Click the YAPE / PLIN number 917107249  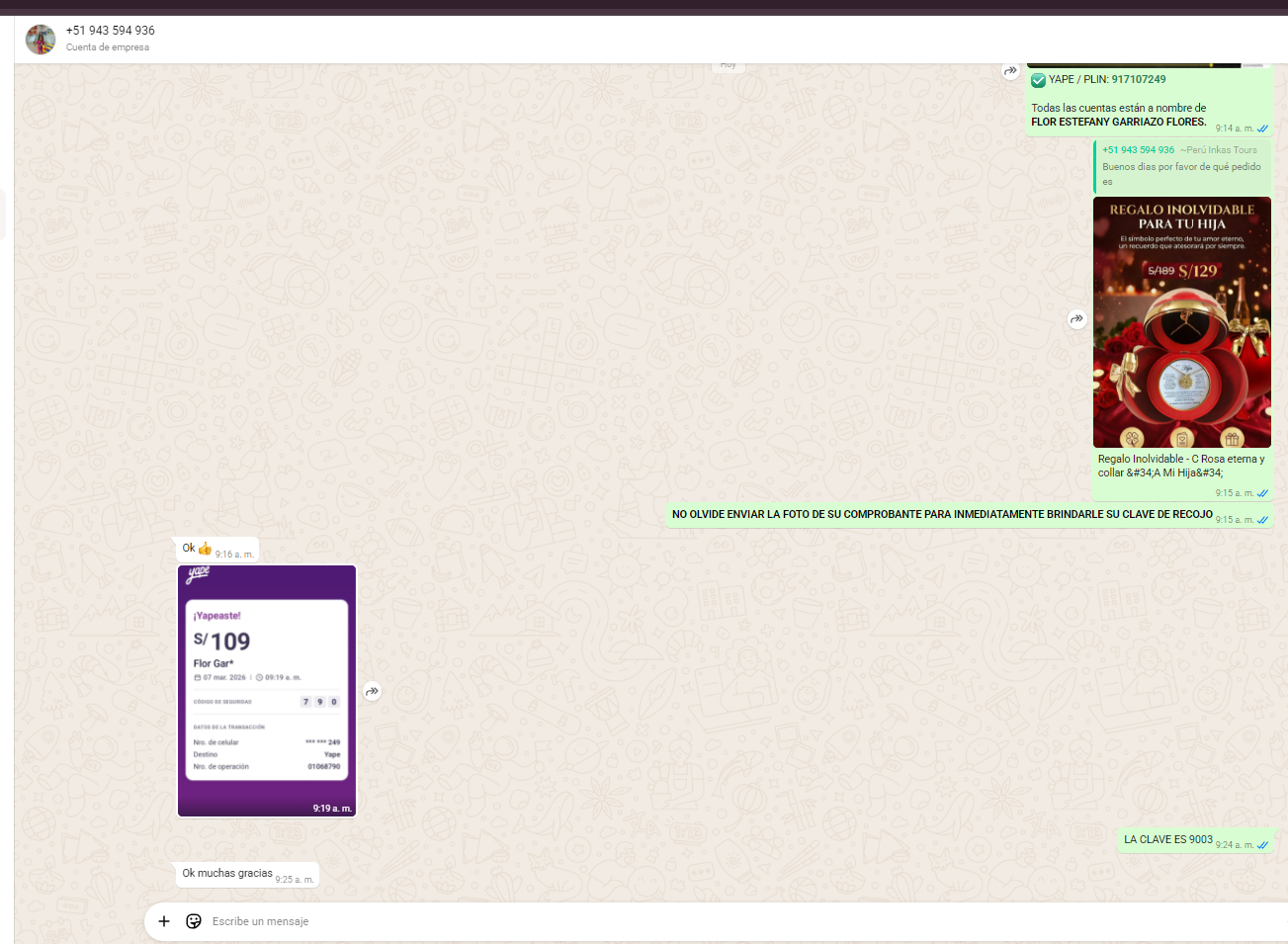click(x=1138, y=79)
